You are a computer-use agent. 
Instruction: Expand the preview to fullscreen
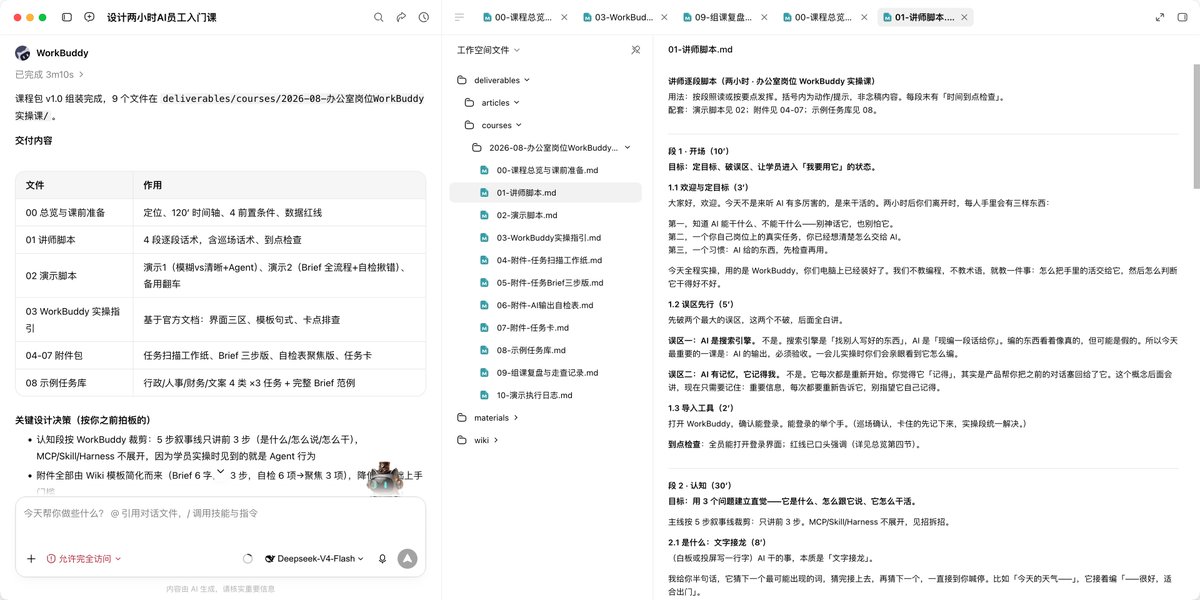click(1159, 17)
